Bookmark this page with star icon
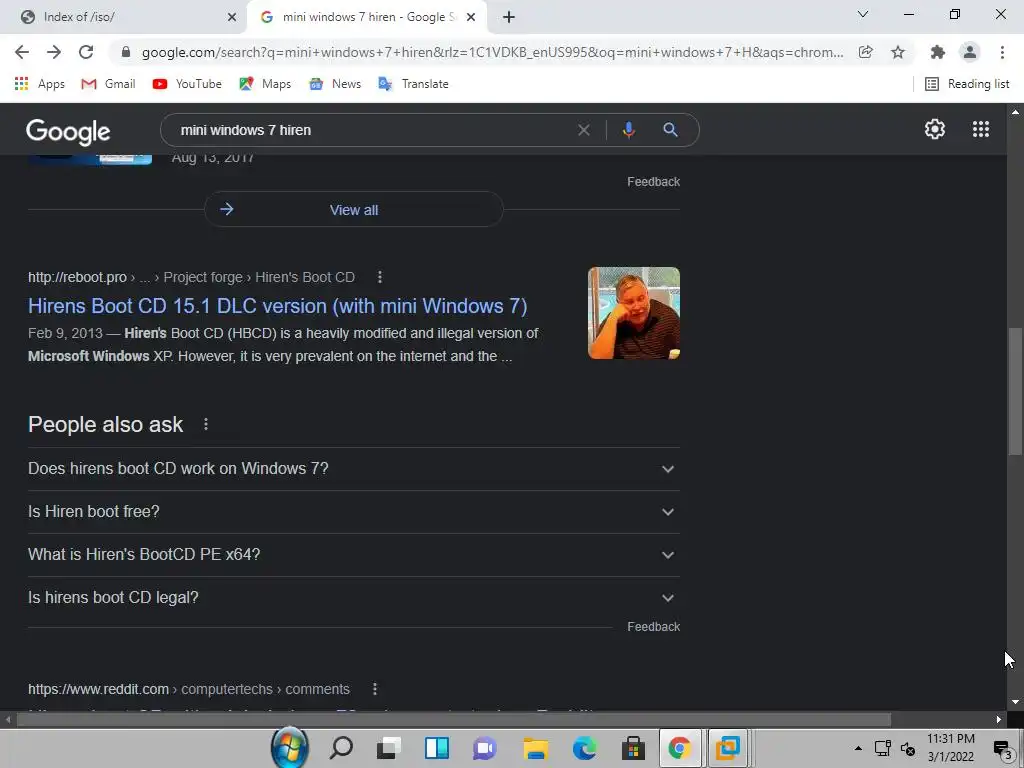This screenshot has width=1024, height=768. 898,52
